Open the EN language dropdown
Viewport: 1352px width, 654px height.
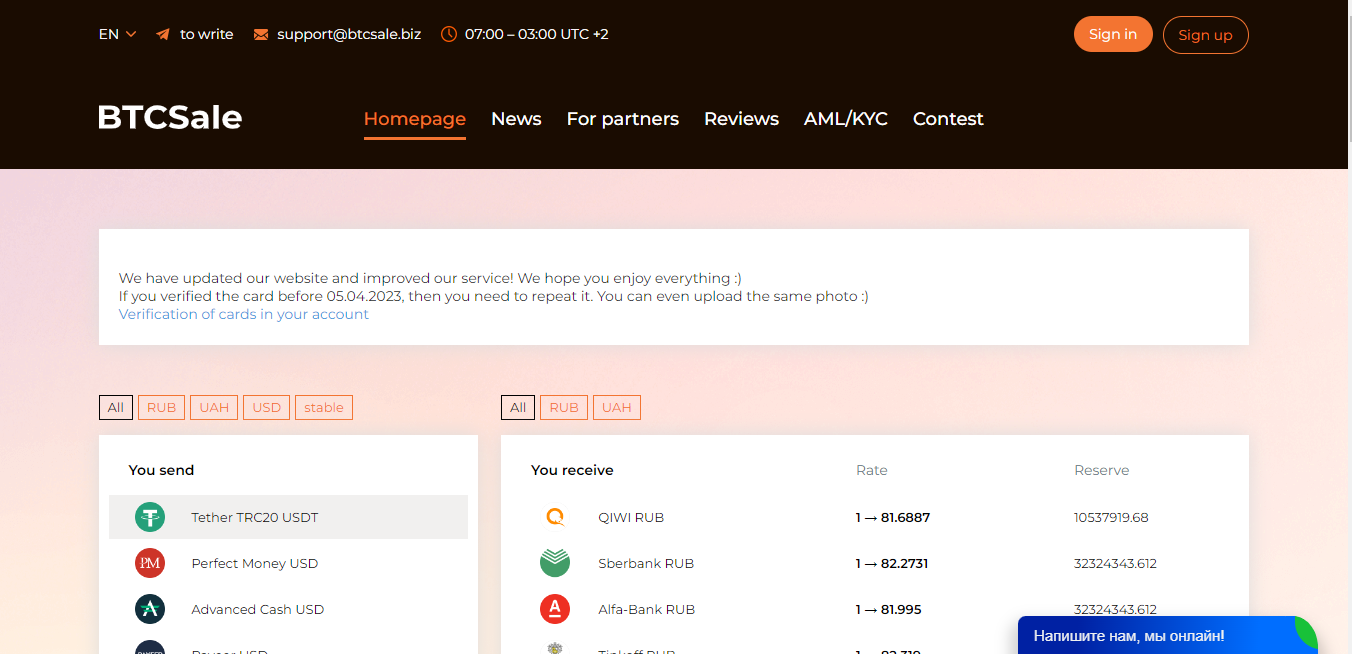click(x=117, y=34)
